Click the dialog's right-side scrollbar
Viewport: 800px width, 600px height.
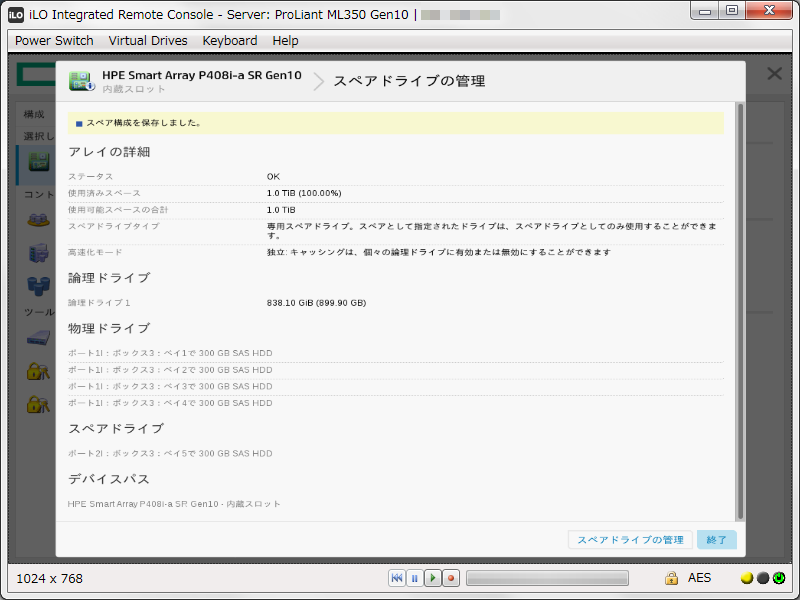coord(740,300)
